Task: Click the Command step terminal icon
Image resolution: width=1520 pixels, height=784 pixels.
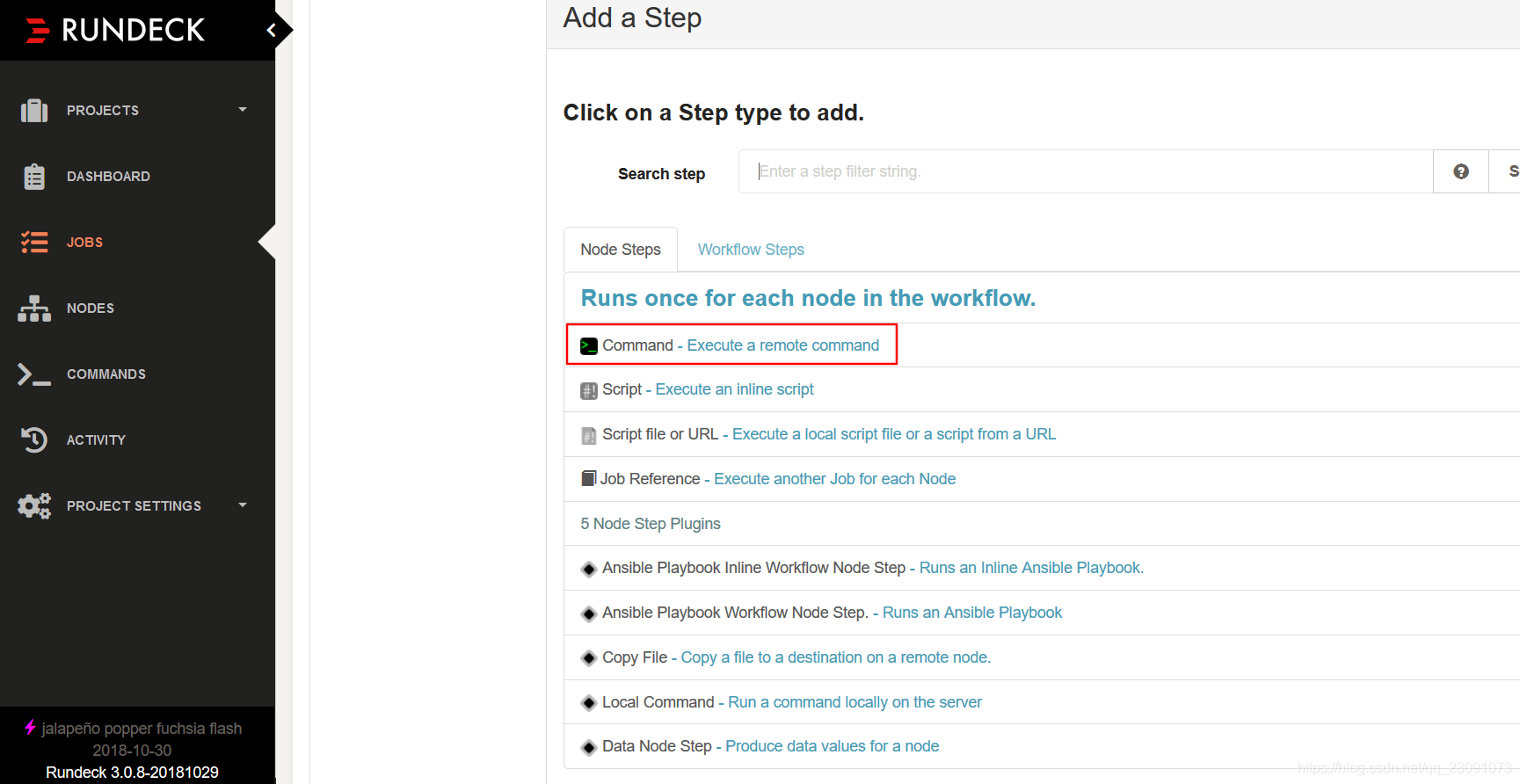Action: [x=589, y=346]
